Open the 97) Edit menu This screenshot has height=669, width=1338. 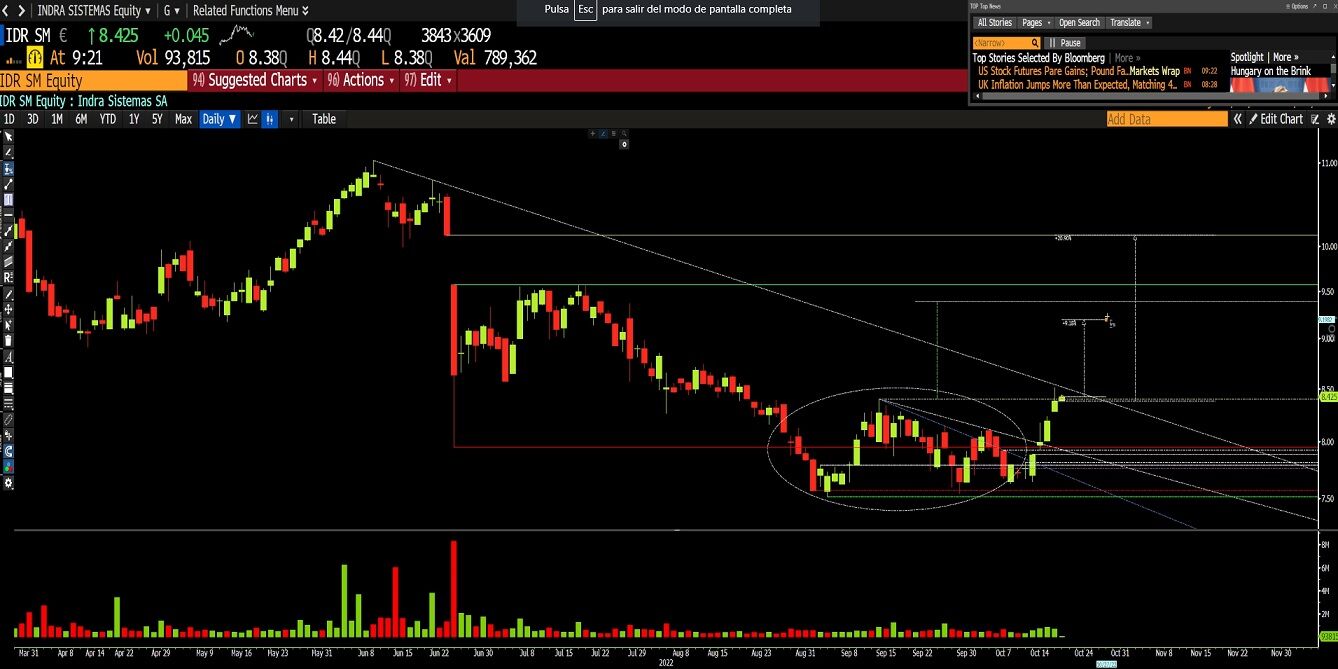(x=429, y=80)
